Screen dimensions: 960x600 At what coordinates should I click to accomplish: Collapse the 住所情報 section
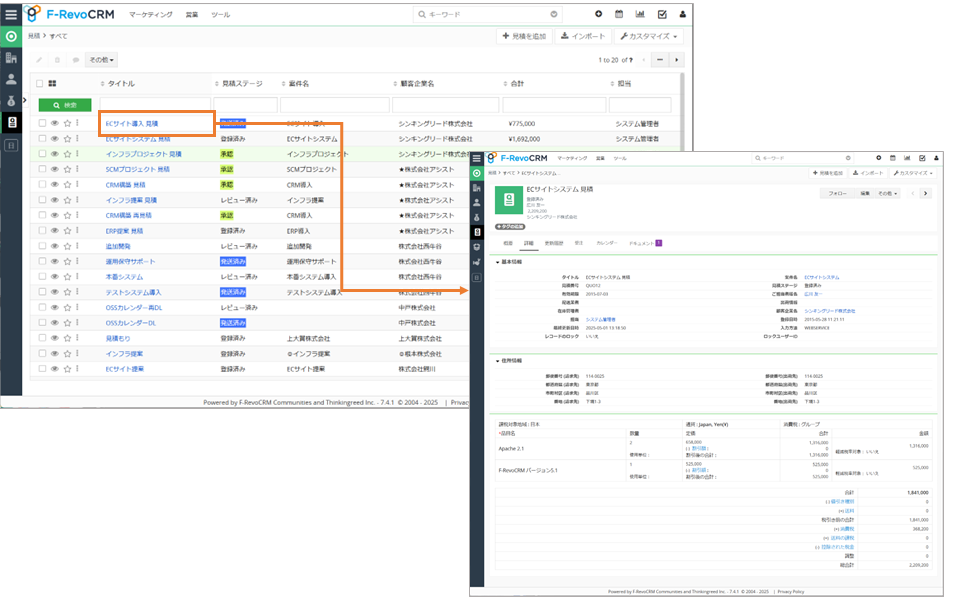[498, 361]
